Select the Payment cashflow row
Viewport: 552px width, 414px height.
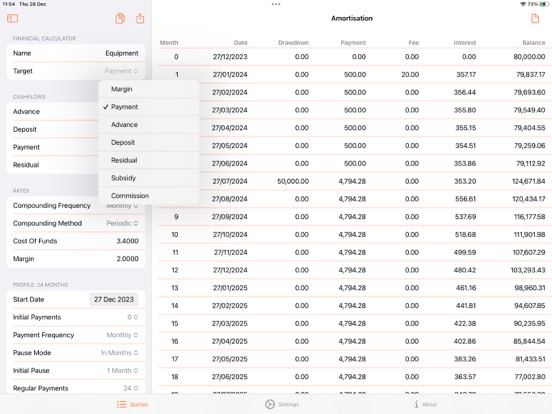coord(52,147)
